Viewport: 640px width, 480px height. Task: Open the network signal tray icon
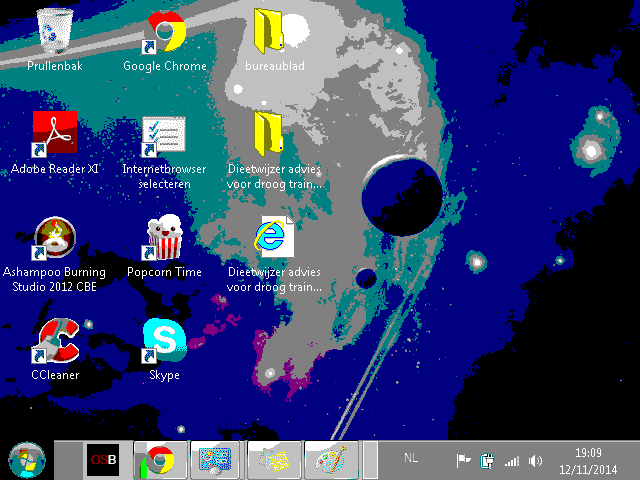[512, 461]
